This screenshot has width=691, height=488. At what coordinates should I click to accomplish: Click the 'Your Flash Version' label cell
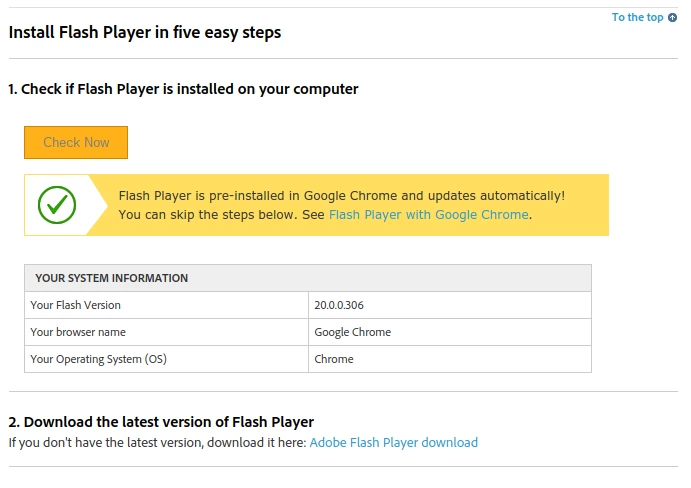(x=167, y=305)
